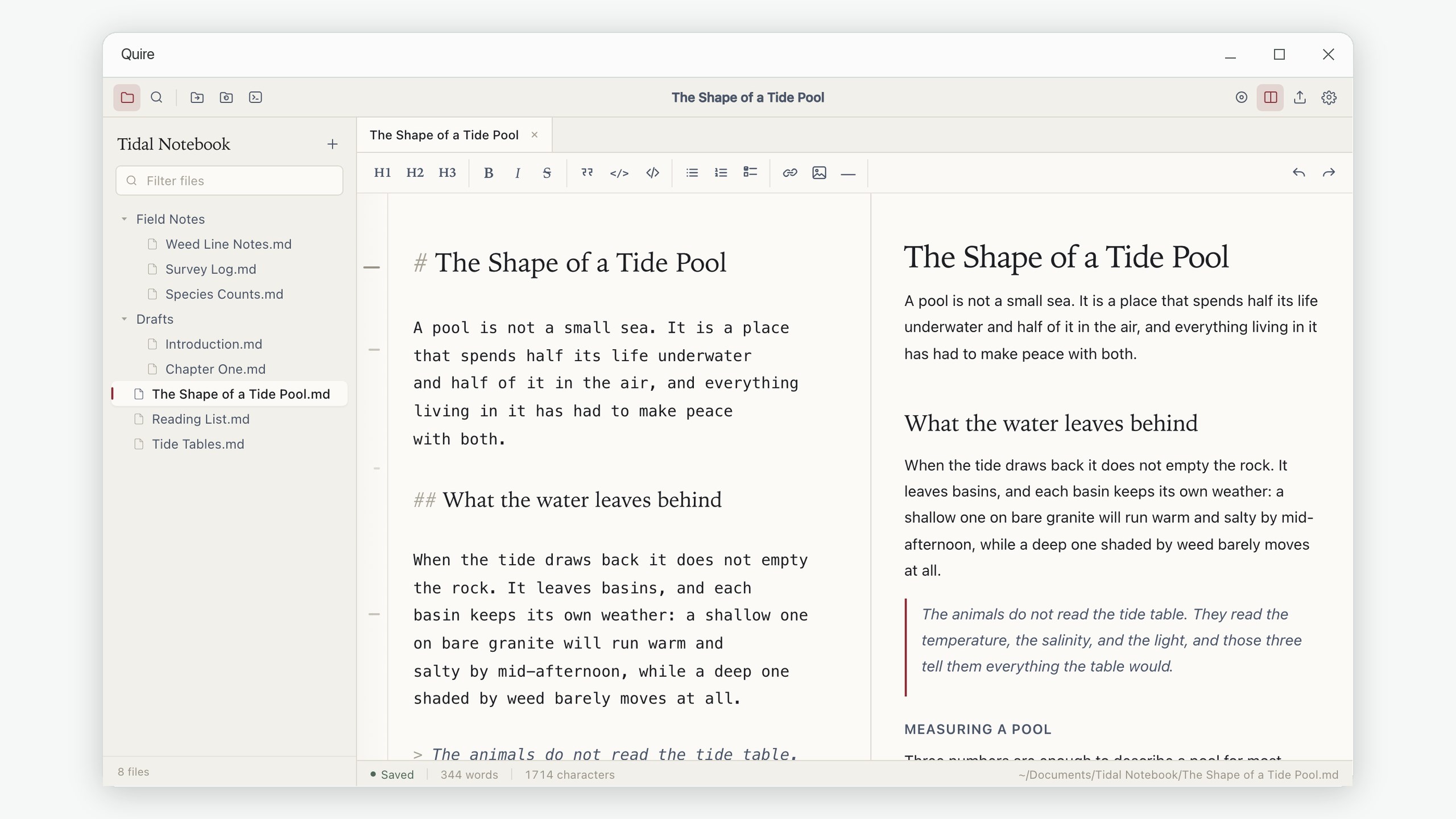The image size is (1456, 819).
Task: Open the terminal icon in top toolbar
Action: (x=255, y=97)
